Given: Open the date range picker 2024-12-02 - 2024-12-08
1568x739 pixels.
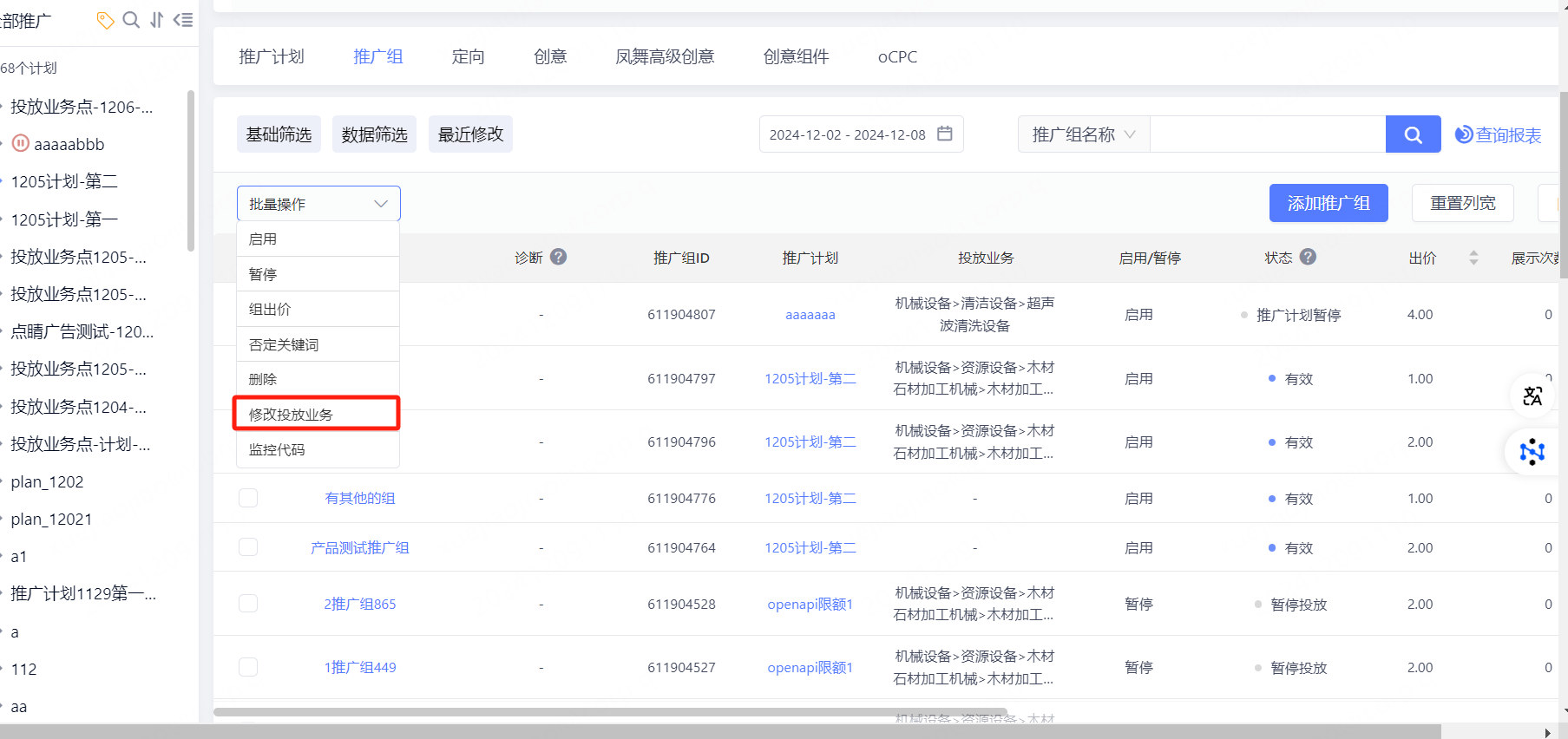Looking at the screenshot, I should 860,134.
